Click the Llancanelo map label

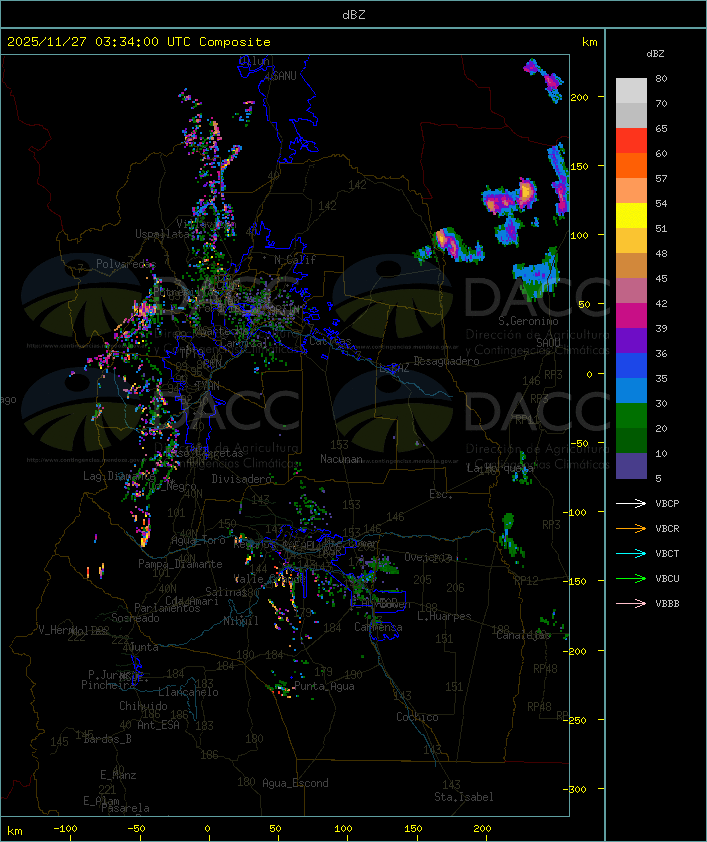tap(188, 693)
